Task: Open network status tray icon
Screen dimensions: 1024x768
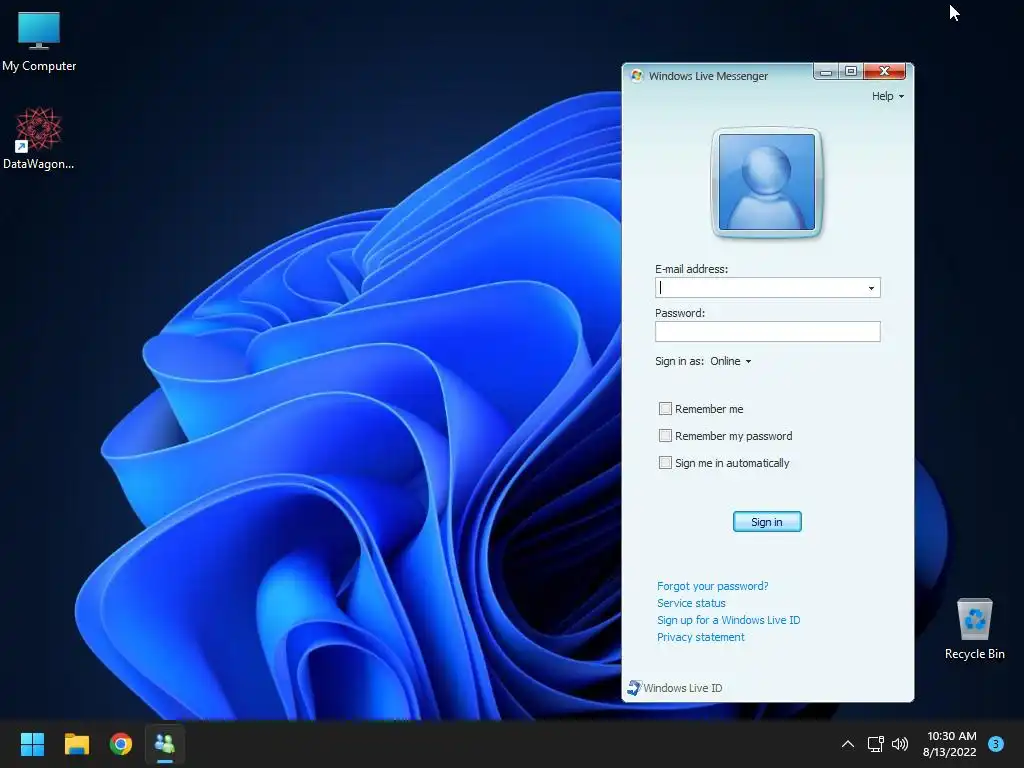Action: (875, 744)
